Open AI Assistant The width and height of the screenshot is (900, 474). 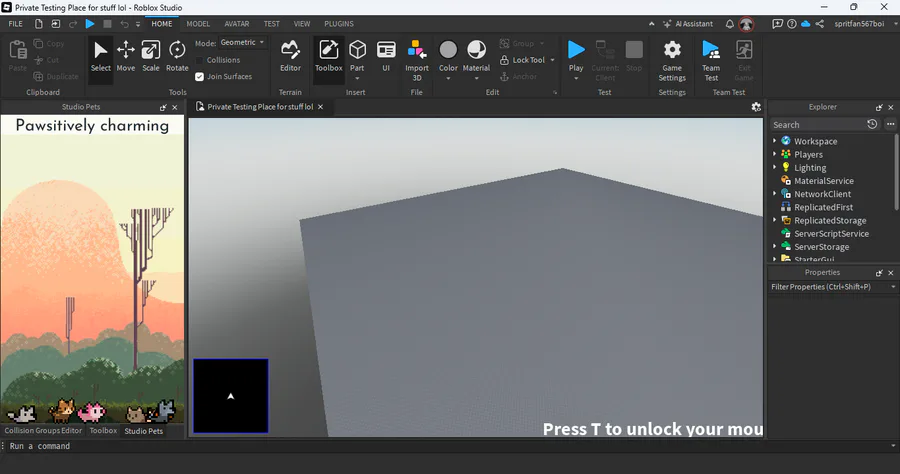pyautogui.click(x=688, y=24)
